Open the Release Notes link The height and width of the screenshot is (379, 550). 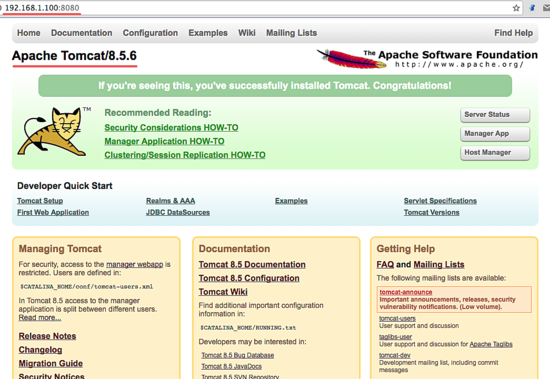click(x=47, y=336)
